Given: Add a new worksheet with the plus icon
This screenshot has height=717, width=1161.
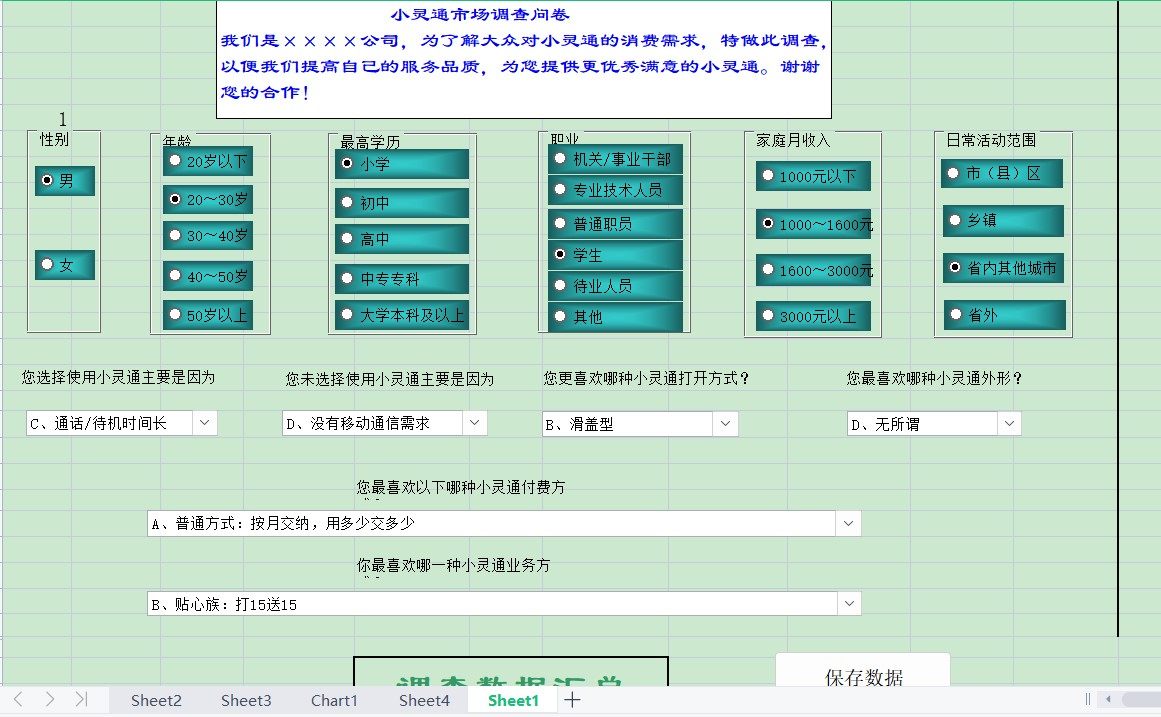Looking at the screenshot, I should [x=571, y=700].
